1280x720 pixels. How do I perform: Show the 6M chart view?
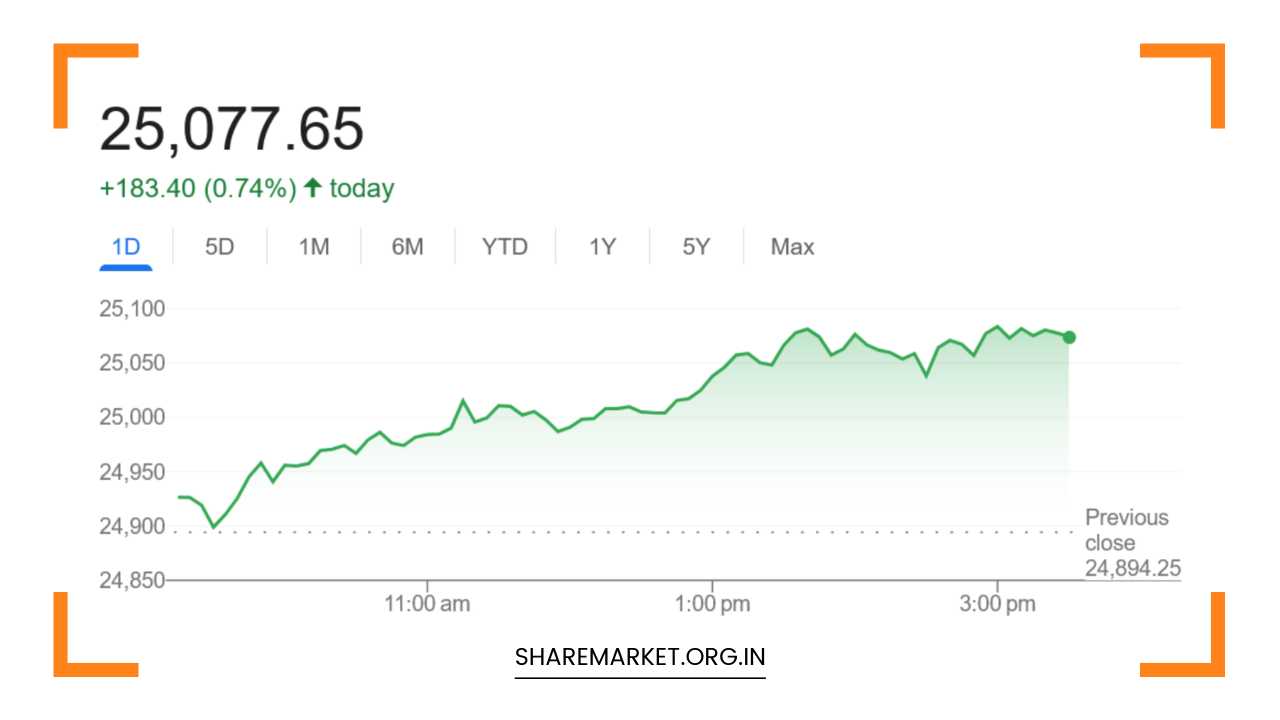coord(407,247)
